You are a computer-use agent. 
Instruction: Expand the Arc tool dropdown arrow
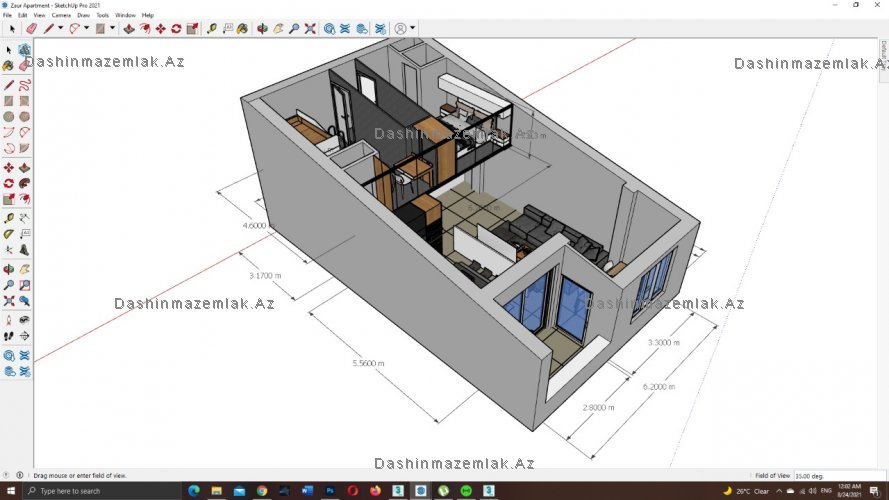click(87, 29)
